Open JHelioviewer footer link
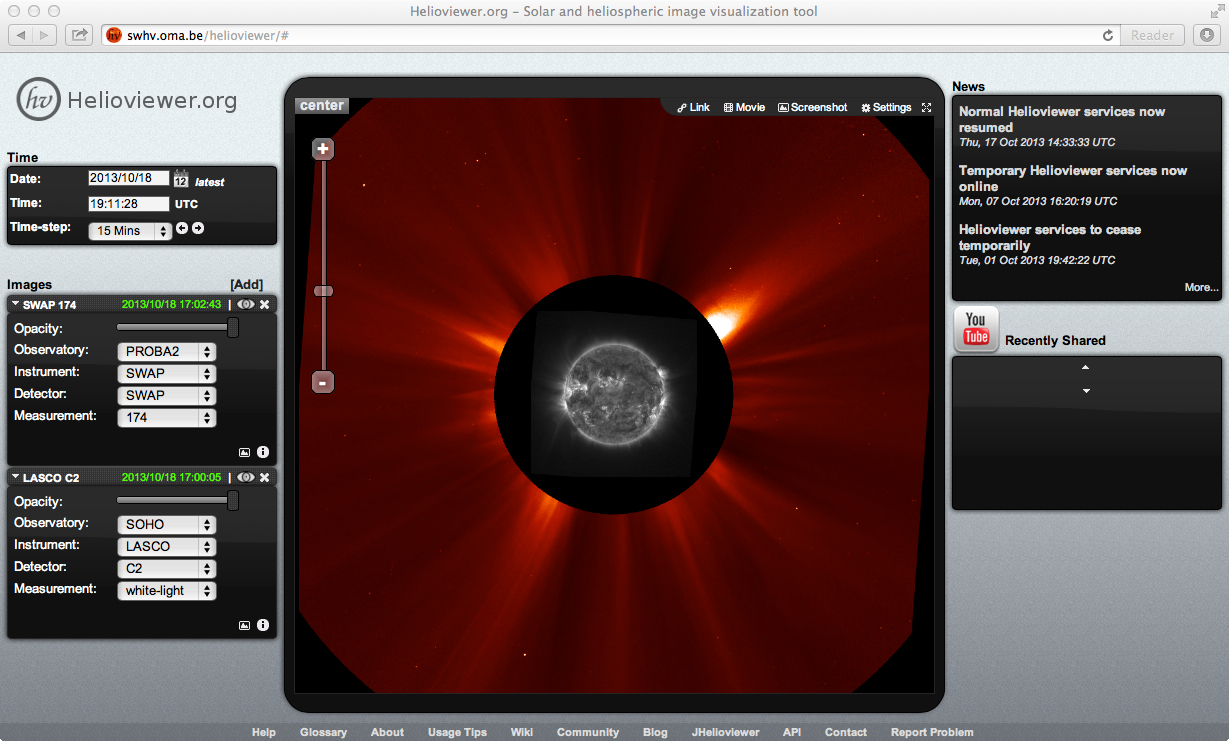 pyautogui.click(x=725, y=732)
